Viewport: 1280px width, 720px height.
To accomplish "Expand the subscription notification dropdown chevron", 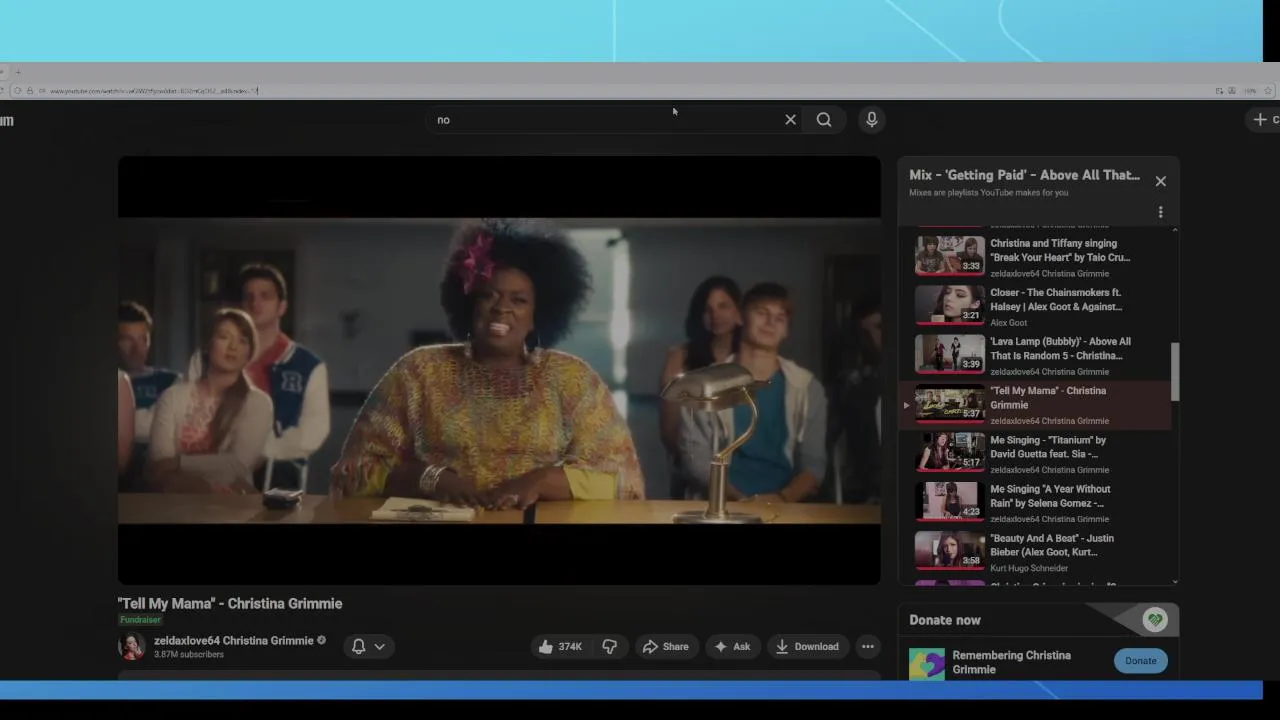I will click(x=380, y=647).
